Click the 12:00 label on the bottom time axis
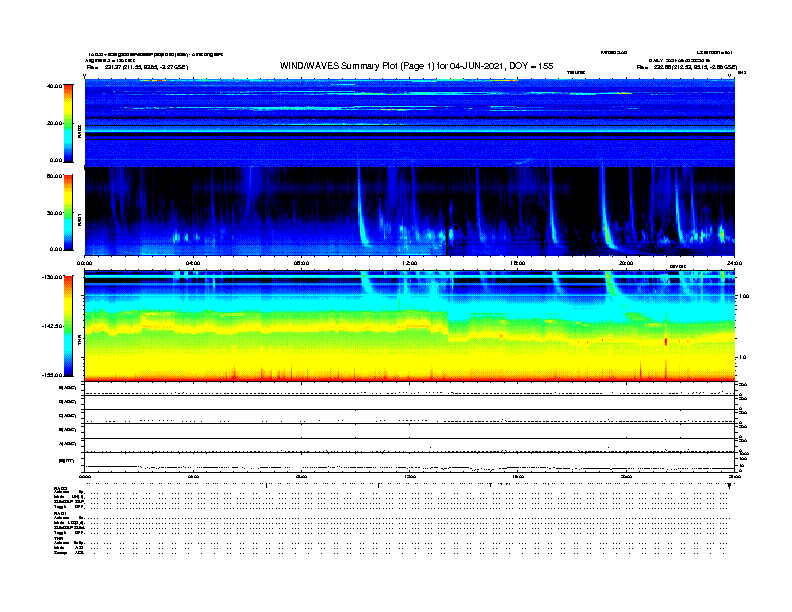The image size is (792, 612). [410, 477]
